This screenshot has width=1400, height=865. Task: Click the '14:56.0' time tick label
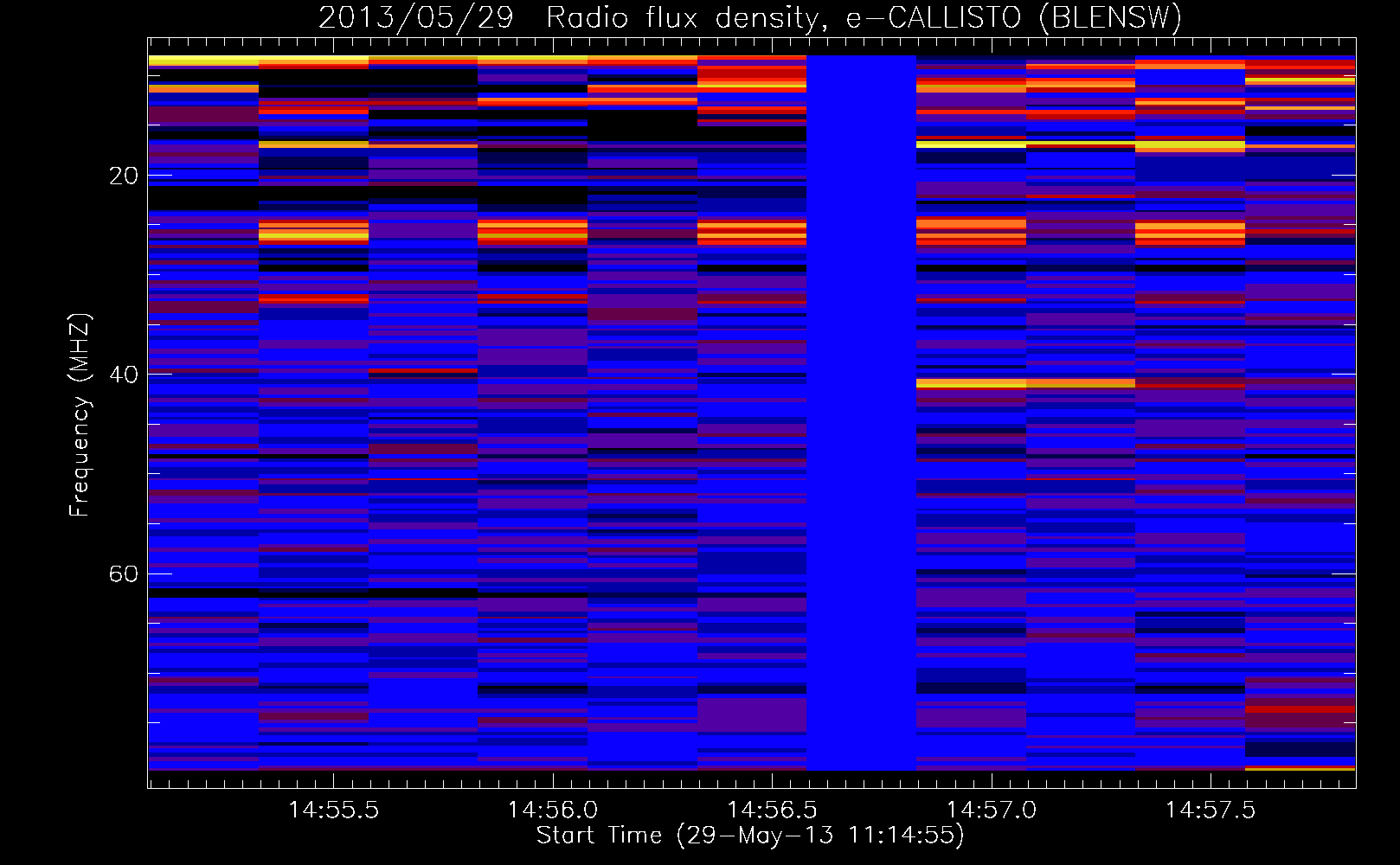pos(553,811)
